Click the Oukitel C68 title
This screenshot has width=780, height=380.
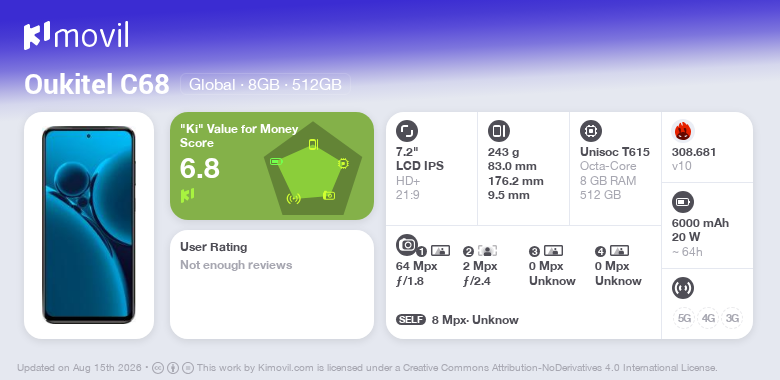[97, 85]
